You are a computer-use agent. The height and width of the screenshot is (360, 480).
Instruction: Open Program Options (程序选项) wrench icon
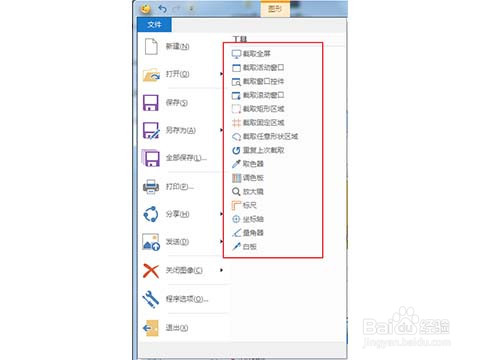click(151, 299)
